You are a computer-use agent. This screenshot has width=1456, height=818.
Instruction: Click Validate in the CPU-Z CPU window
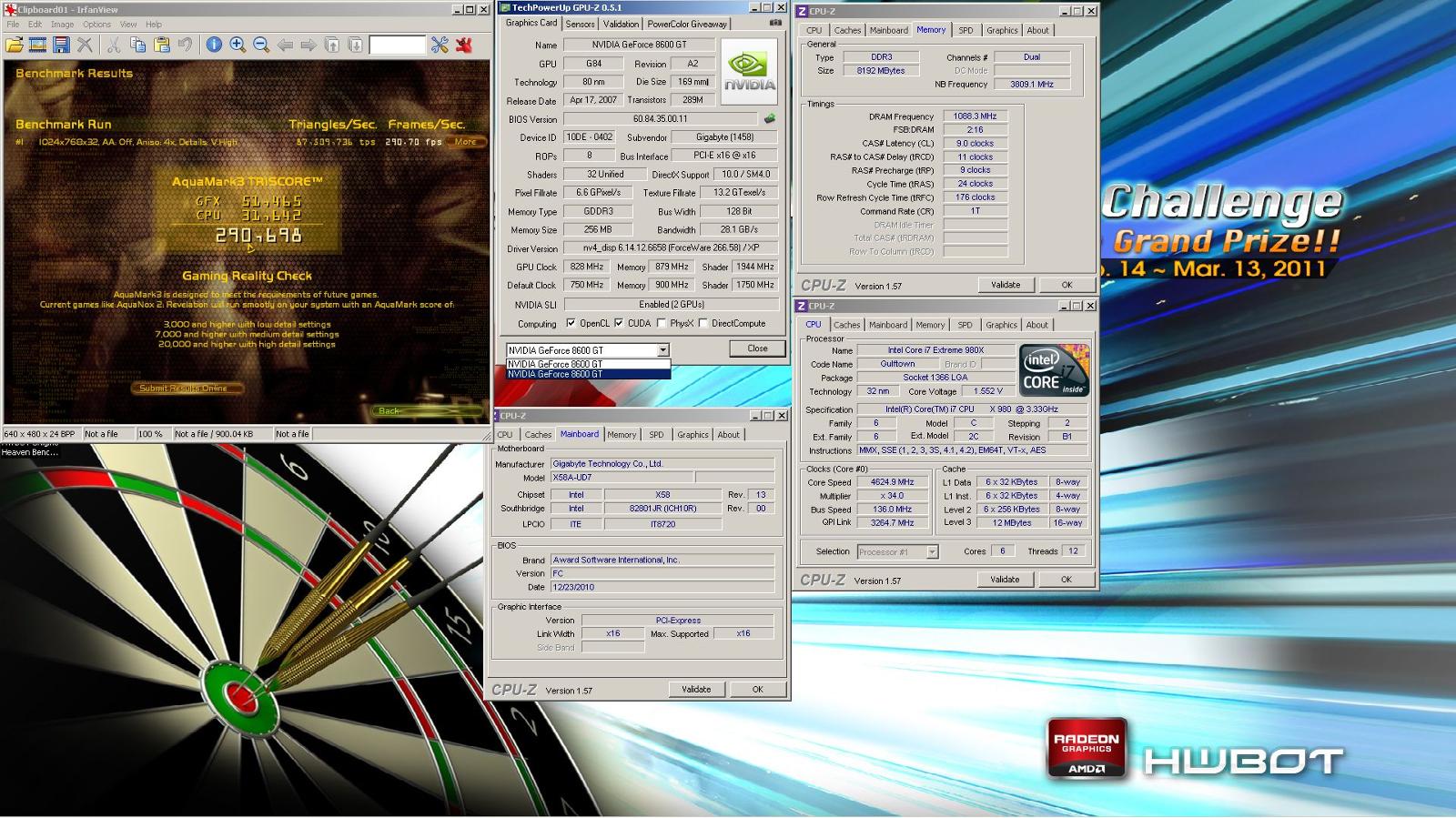pyautogui.click(x=1005, y=580)
